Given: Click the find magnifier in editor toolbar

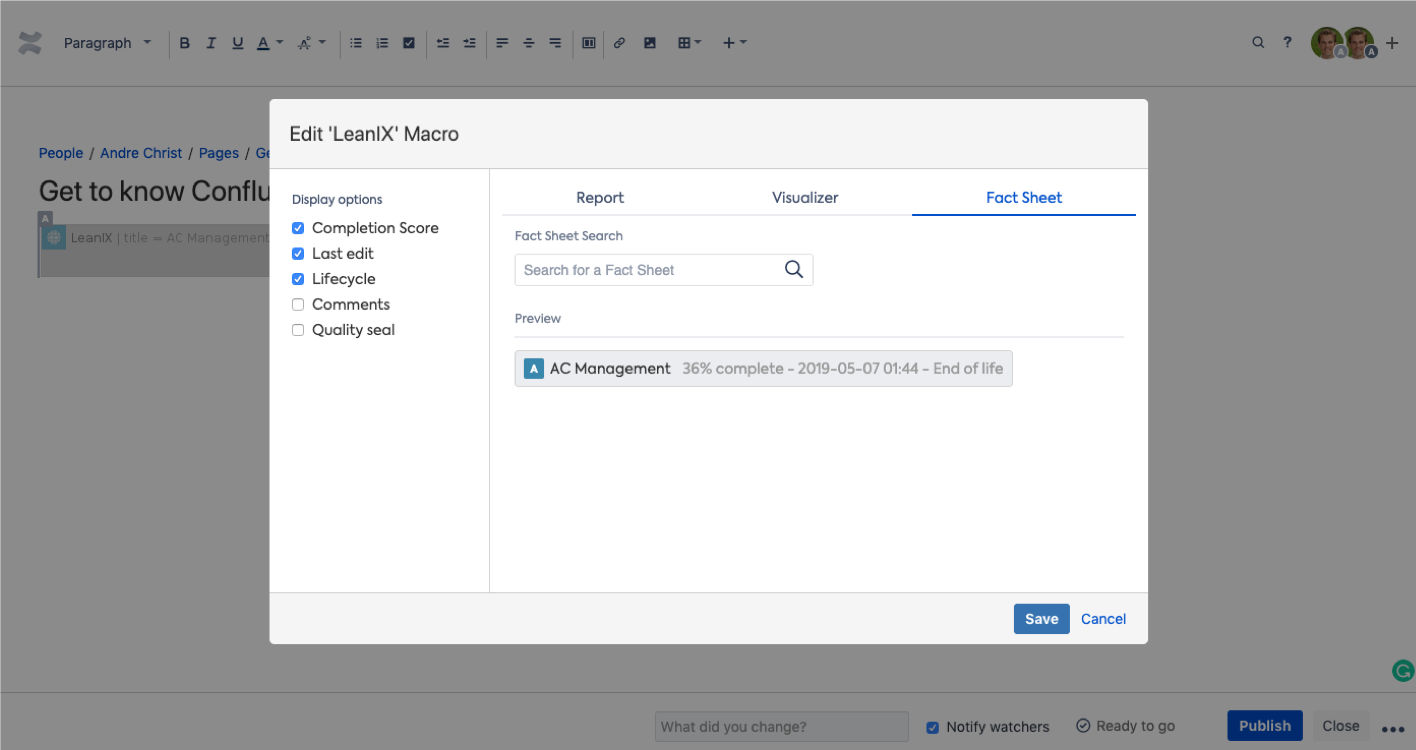Looking at the screenshot, I should point(1258,43).
